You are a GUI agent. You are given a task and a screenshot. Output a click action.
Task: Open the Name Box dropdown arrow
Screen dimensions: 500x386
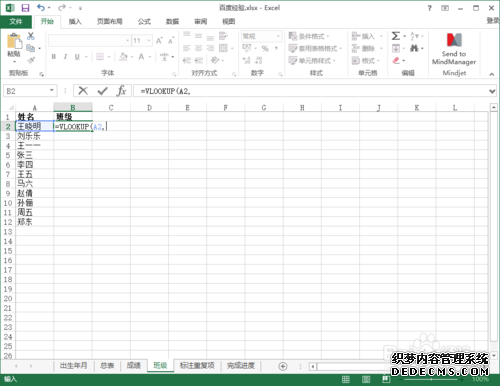tap(52, 91)
